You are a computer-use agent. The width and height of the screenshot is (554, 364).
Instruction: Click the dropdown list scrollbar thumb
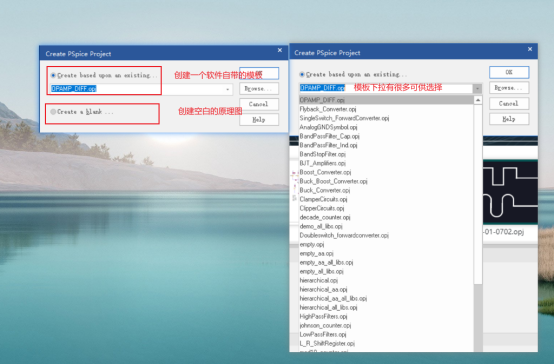pos(478,194)
